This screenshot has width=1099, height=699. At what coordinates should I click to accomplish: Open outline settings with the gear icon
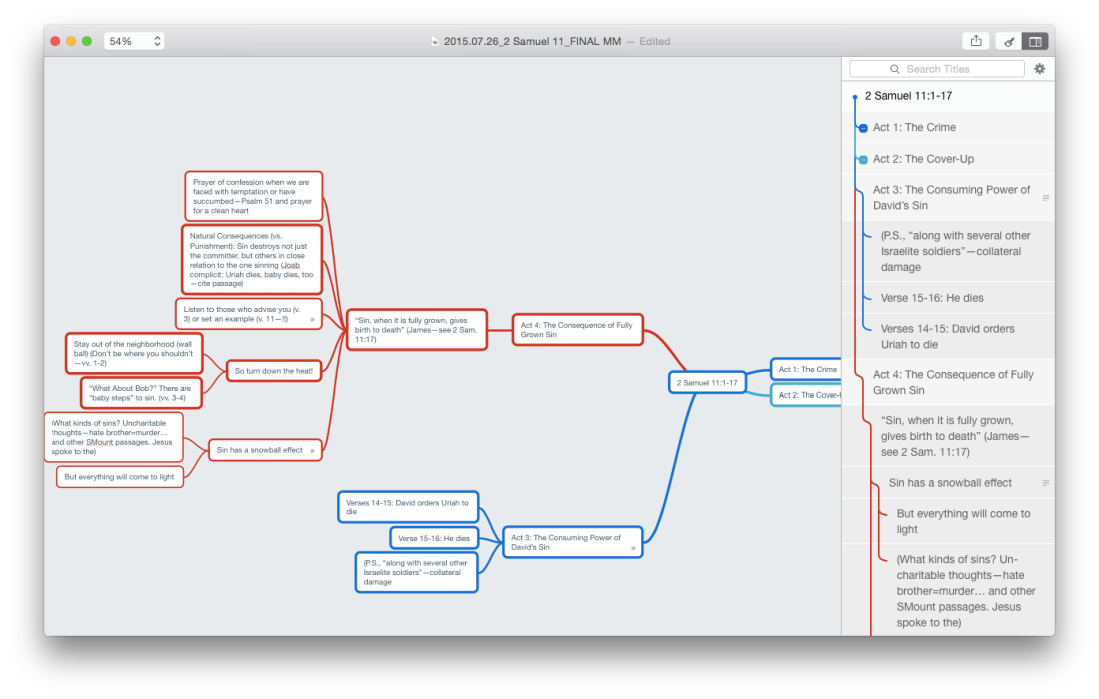(1039, 68)
